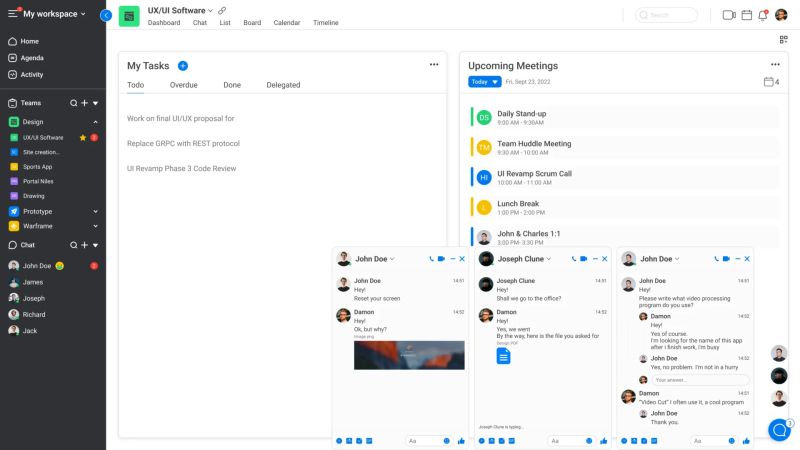Open the widget layout icon below the profile avatar

pos(784,40)
